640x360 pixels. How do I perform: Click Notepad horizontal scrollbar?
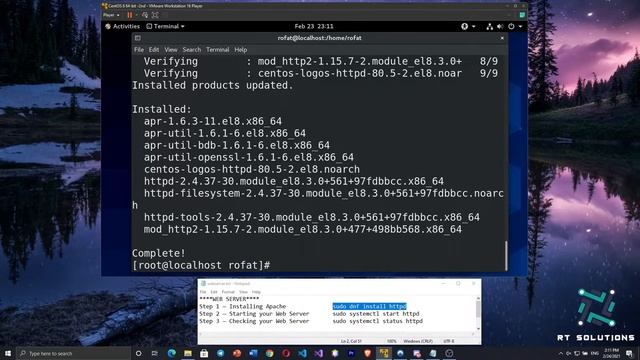(337, 334)
